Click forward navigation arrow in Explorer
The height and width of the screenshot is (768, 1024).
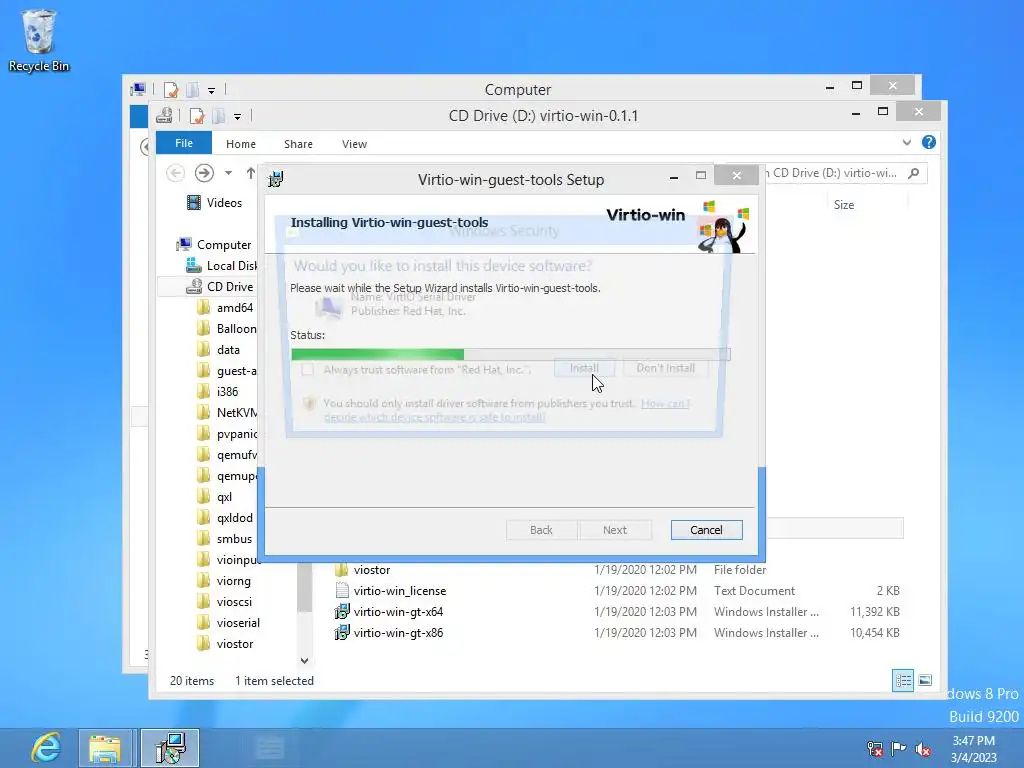coord(204,172)
